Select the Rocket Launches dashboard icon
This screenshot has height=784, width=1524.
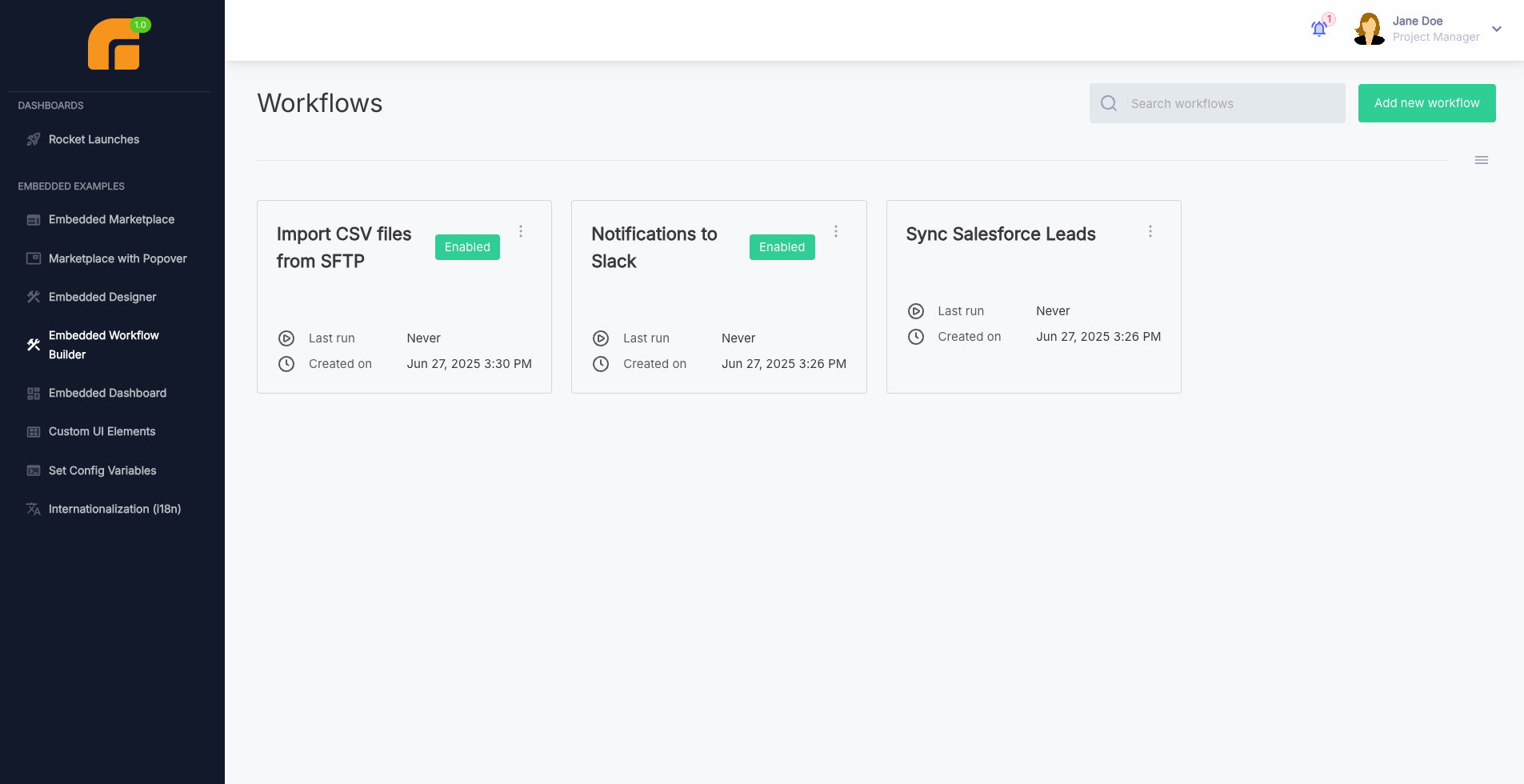pyautogui.click(x=33, y=139)
